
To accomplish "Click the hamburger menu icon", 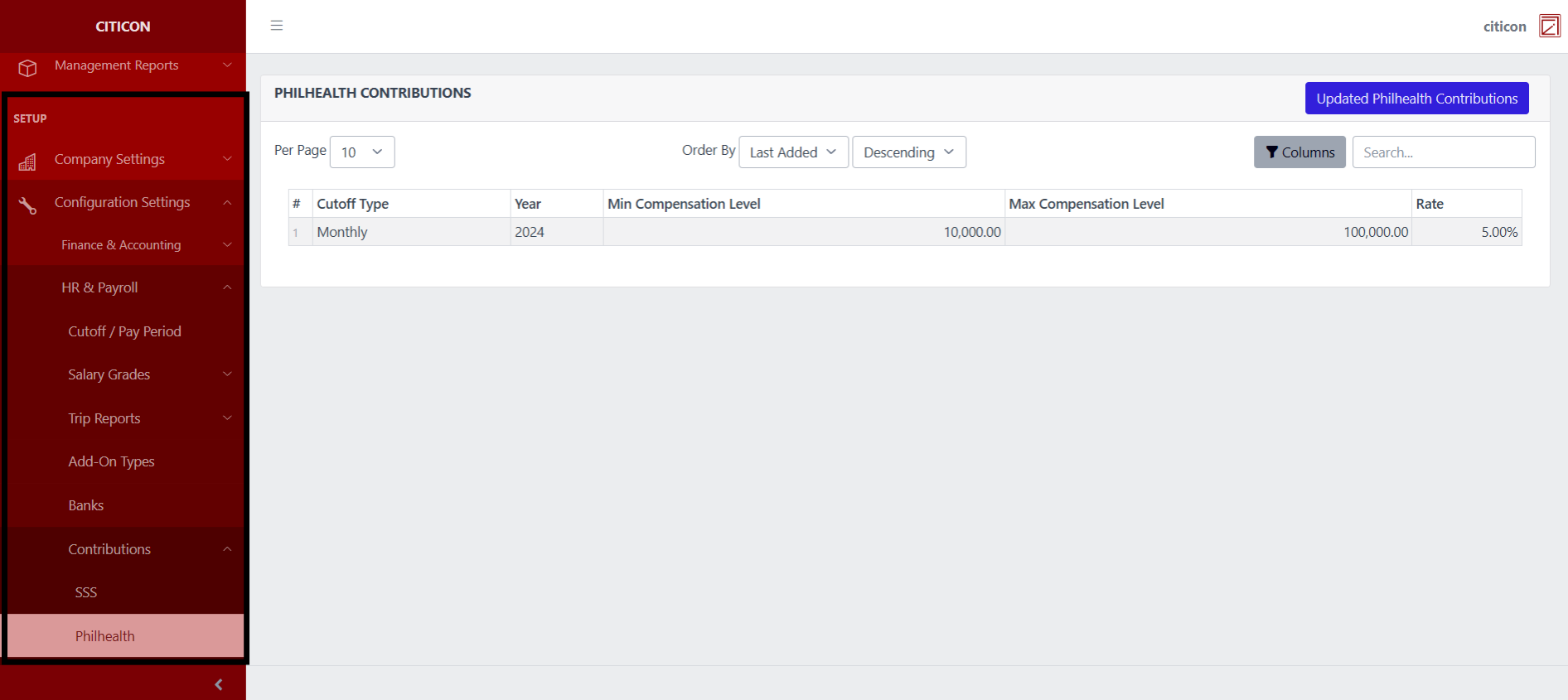I will [x=277, y=26].
